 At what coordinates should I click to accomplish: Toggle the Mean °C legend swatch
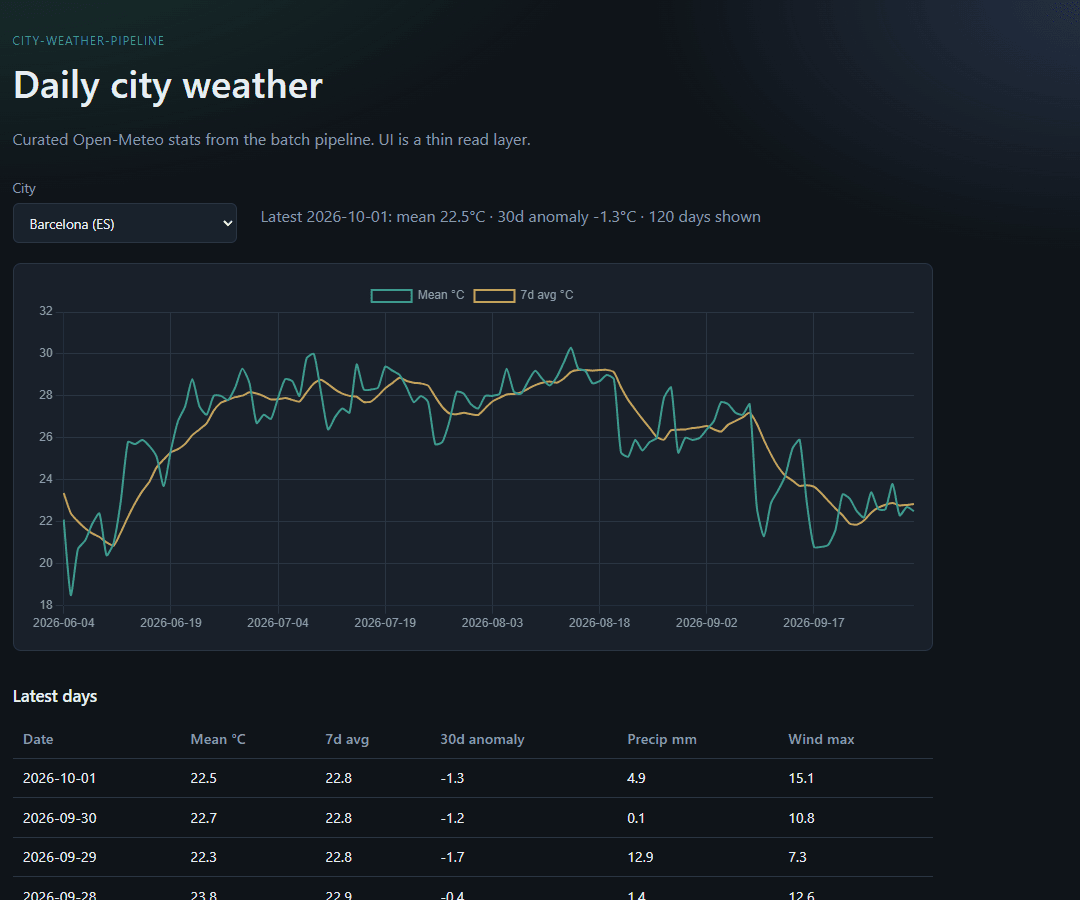[x=391, y=295]
